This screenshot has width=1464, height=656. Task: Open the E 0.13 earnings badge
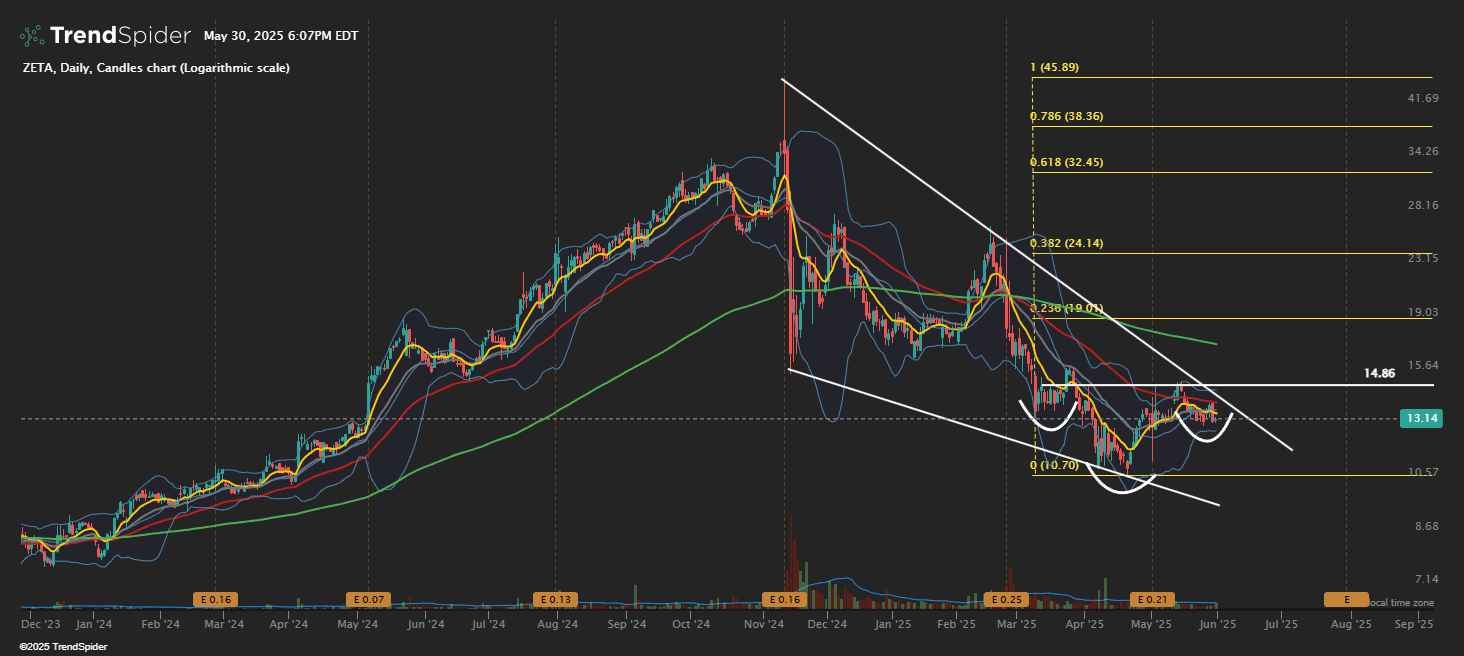pyautogui.click(x=554, y=598)
